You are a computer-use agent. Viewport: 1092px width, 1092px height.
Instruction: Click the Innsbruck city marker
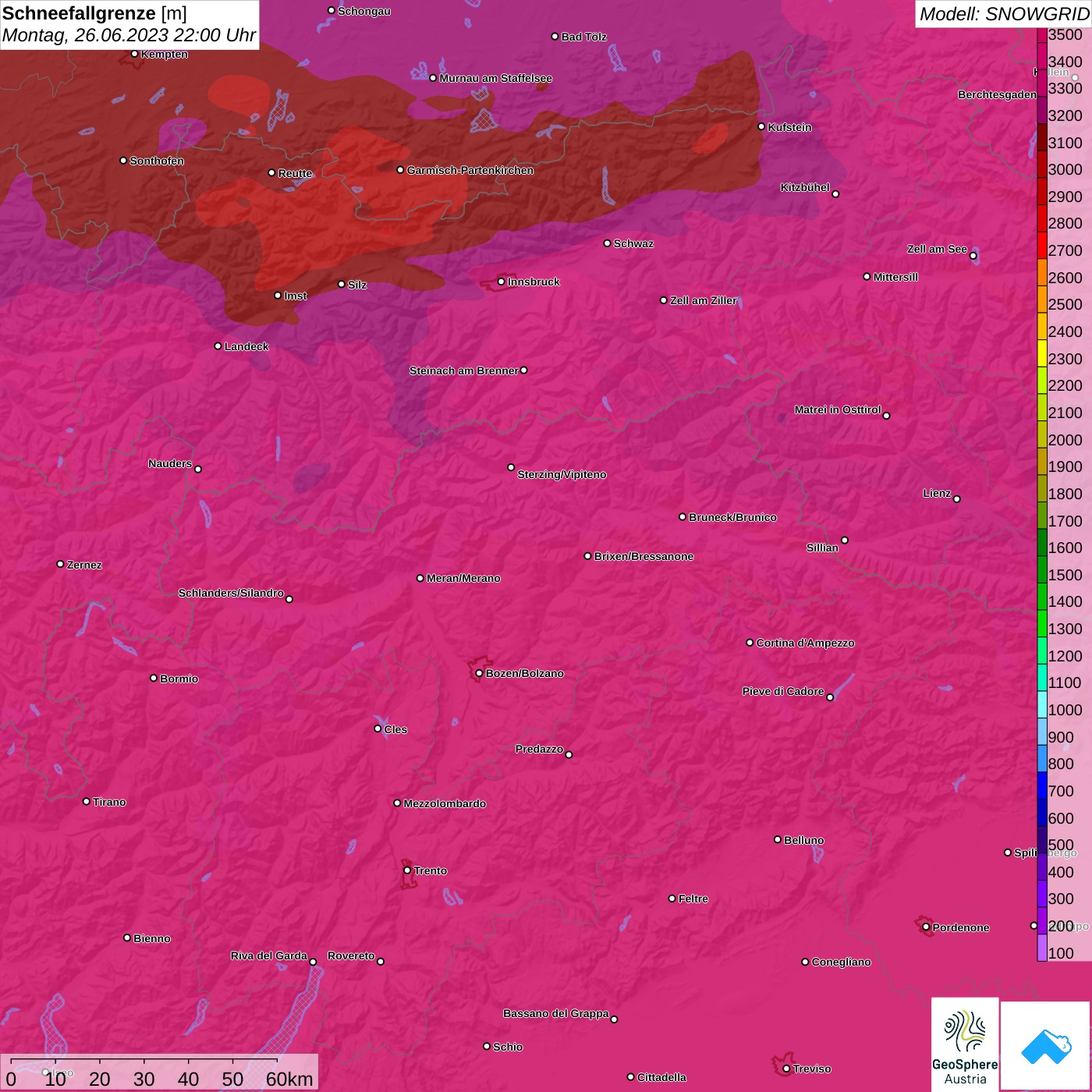click(x=502, y=282)
